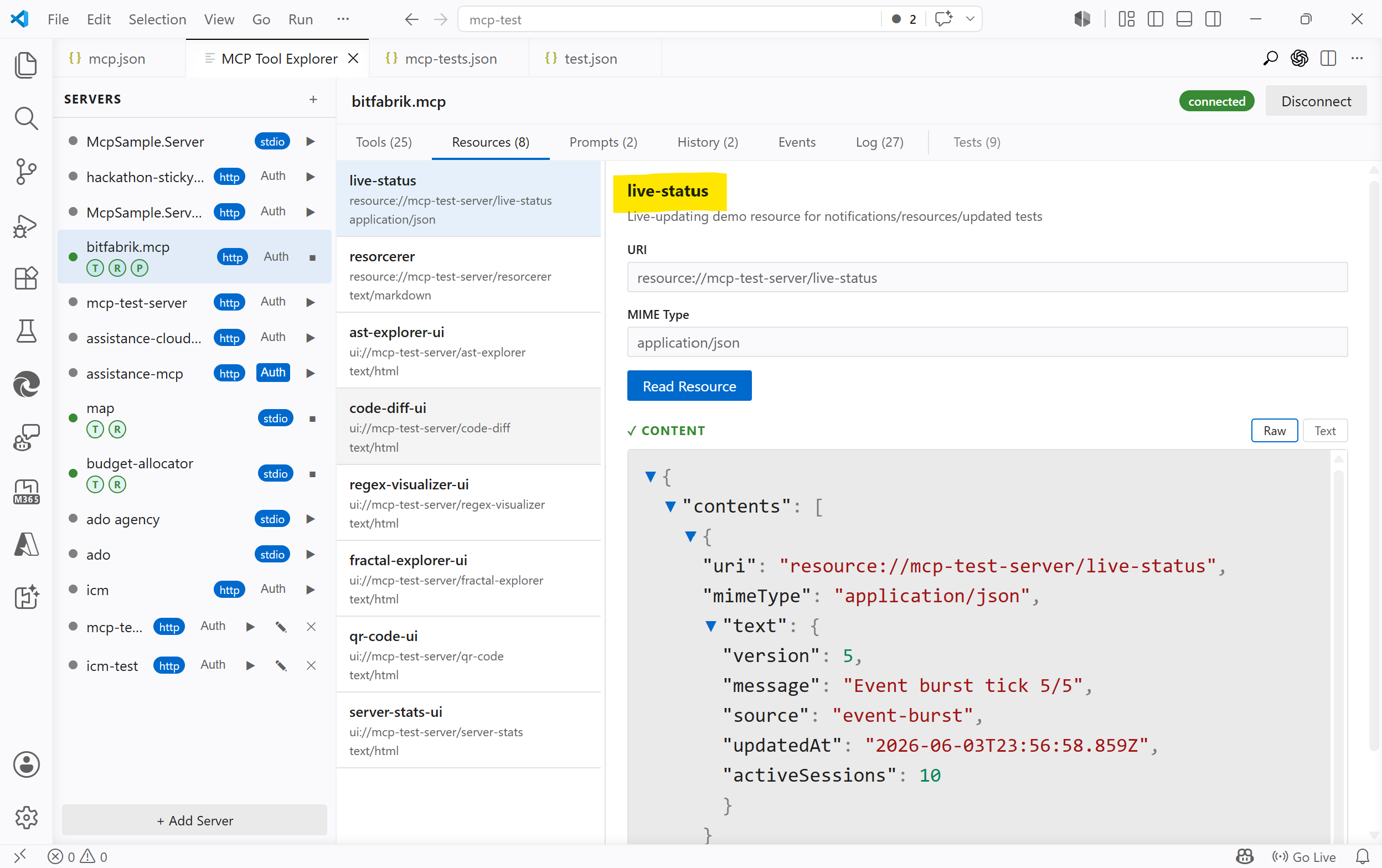Open the Accounts icon in activity bar

pos(26,764)
